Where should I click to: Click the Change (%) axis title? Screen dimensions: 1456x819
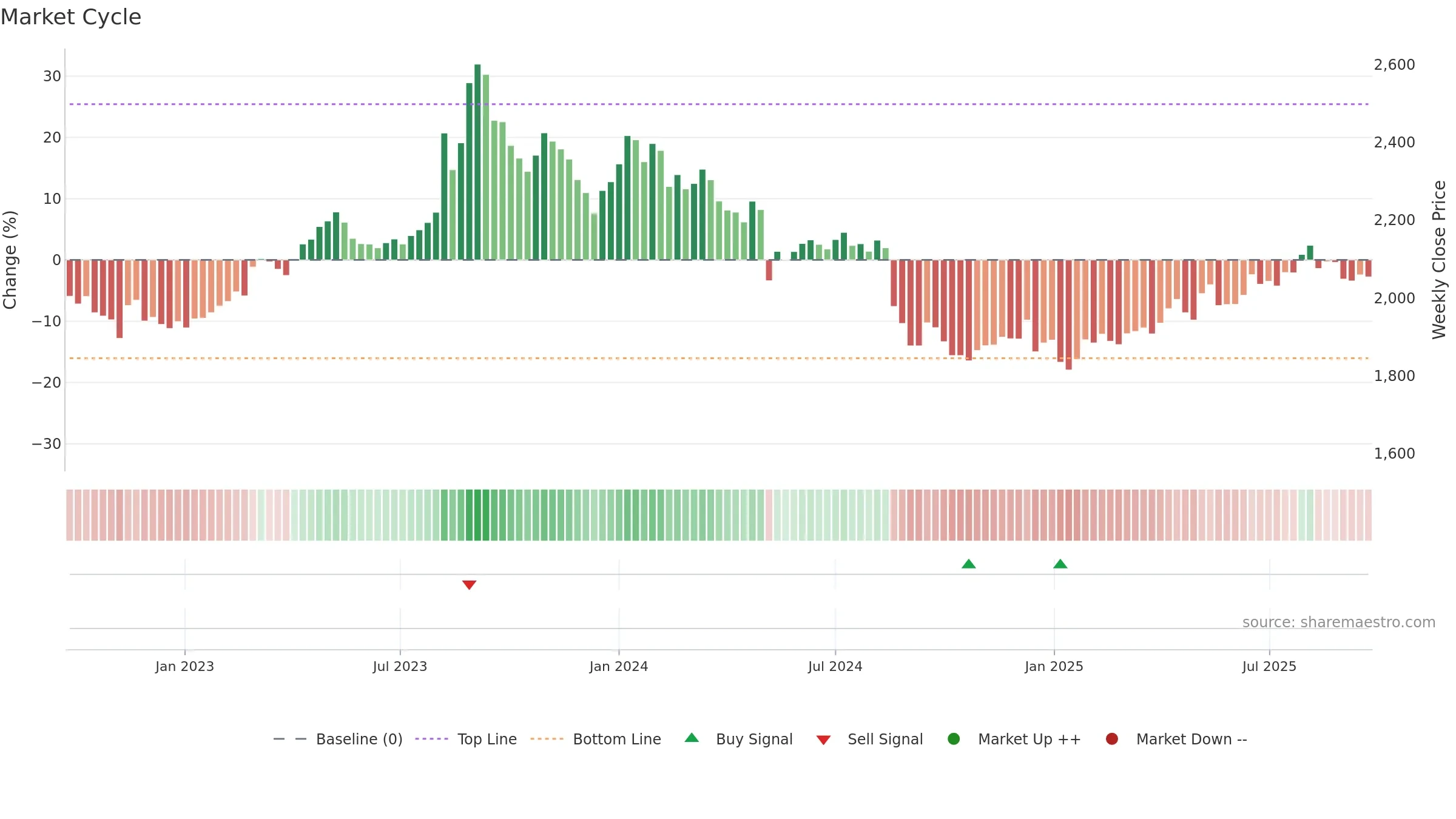(10, 260)
